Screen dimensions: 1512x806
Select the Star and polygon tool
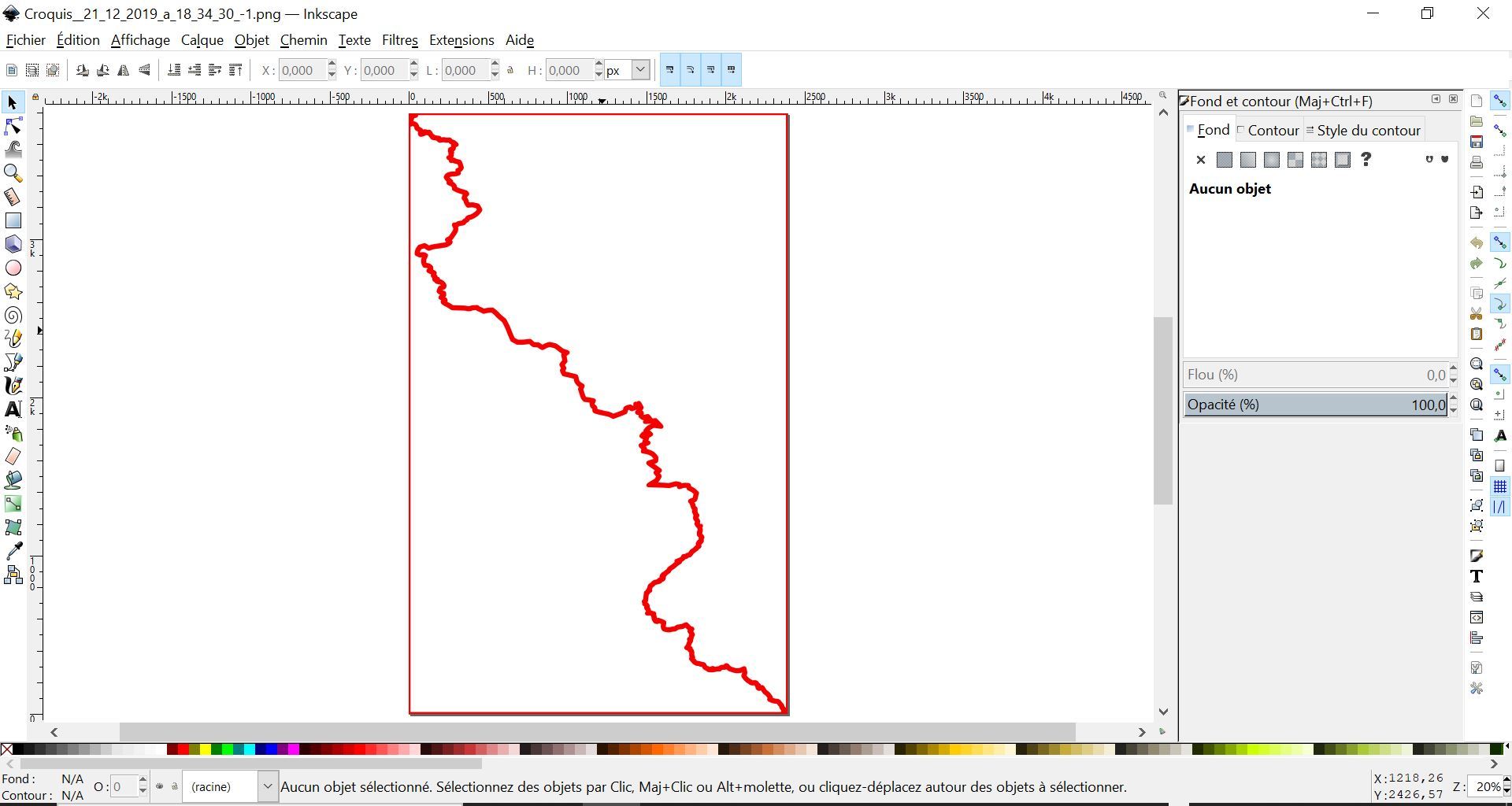pyautogui.click(x=13, y=292)
